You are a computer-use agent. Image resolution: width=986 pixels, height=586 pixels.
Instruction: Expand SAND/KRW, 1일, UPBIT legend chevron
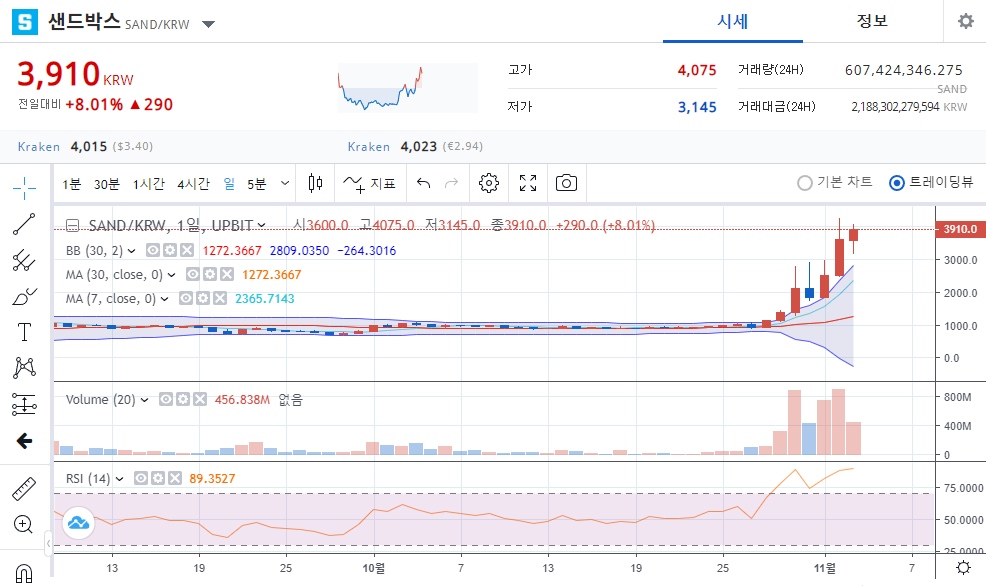point(262,225)
